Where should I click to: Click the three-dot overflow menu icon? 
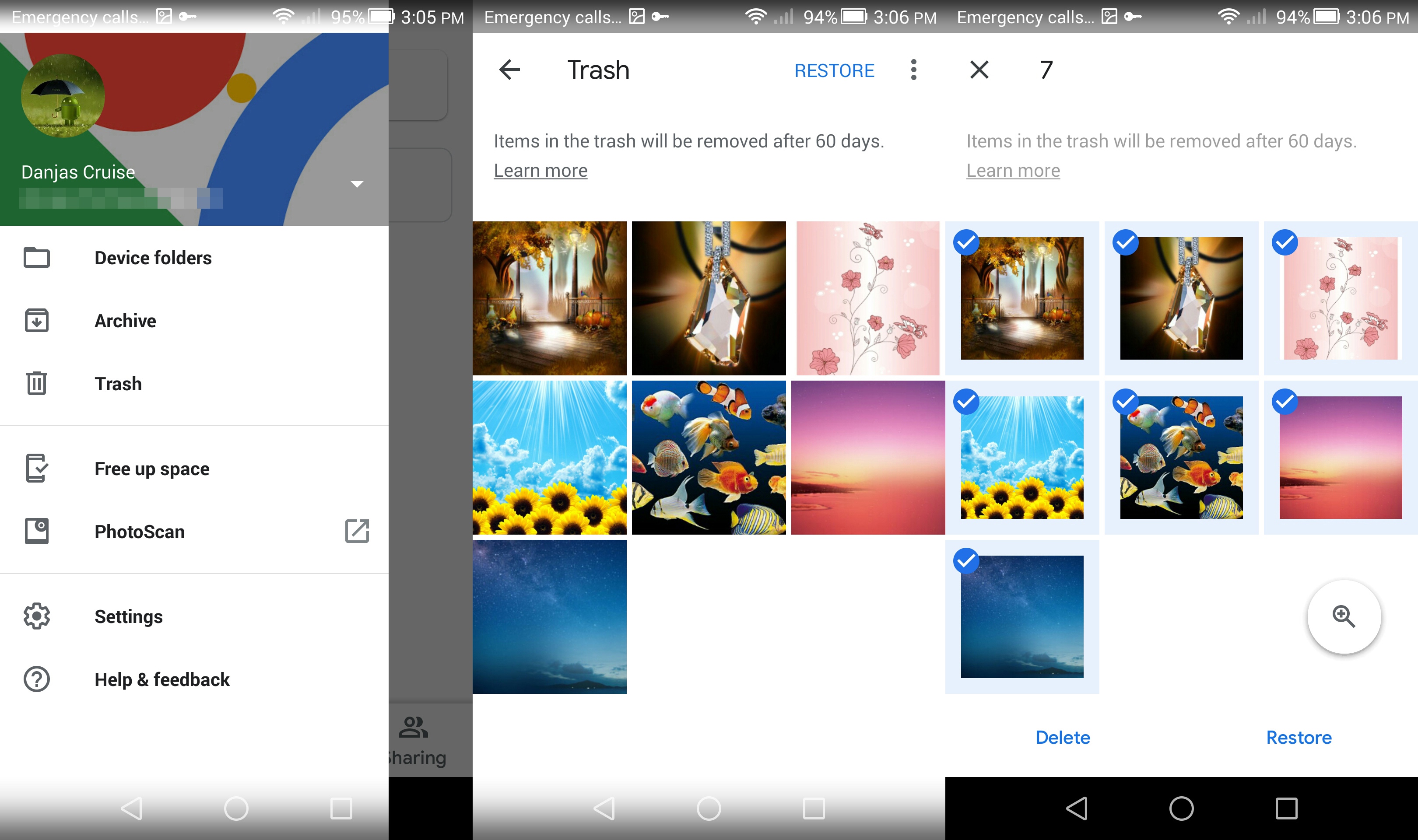pos(912,70)
